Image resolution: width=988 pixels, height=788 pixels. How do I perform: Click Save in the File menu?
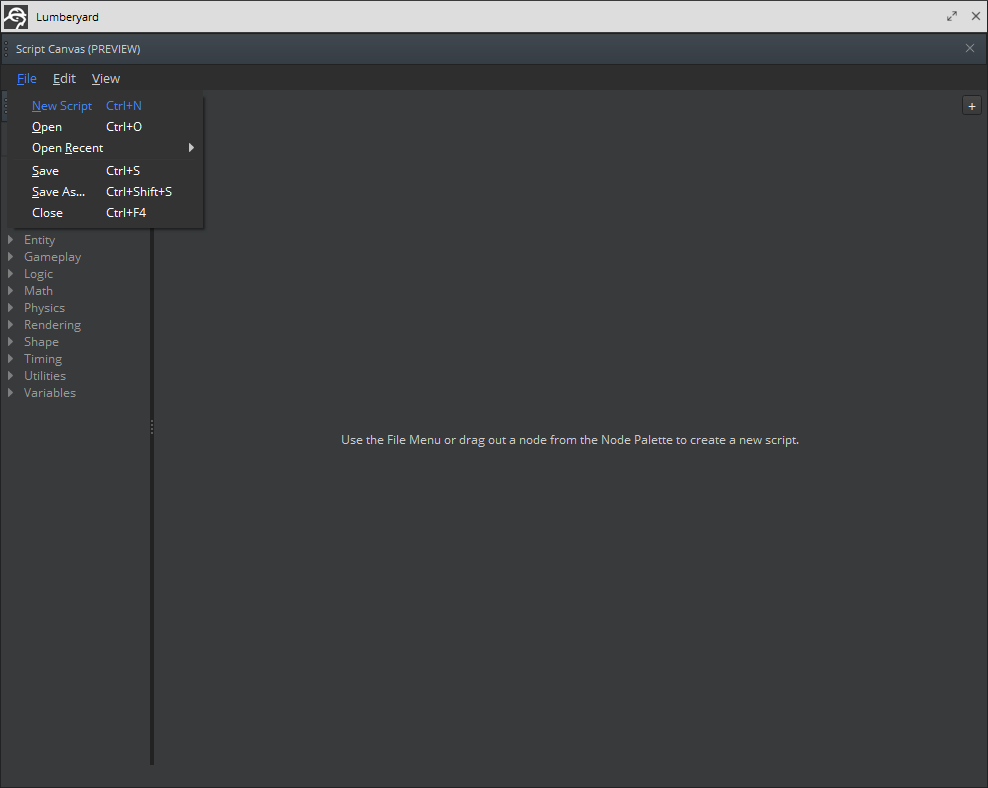point(105,171)
